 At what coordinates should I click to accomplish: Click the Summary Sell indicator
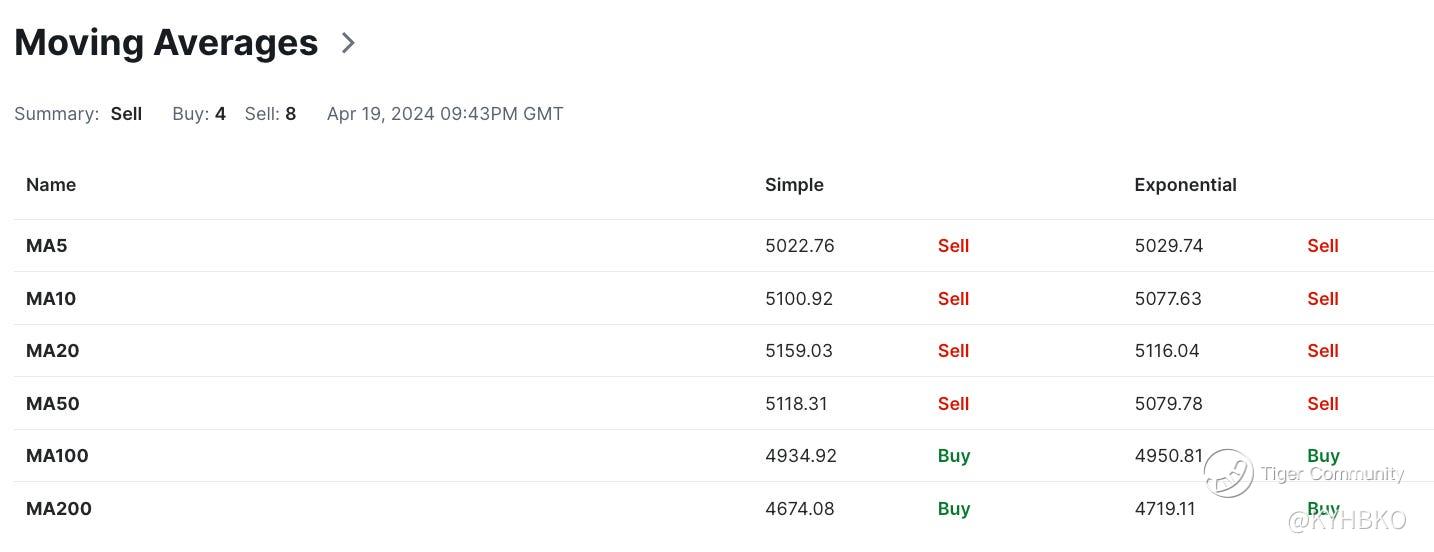pos(126,114)
